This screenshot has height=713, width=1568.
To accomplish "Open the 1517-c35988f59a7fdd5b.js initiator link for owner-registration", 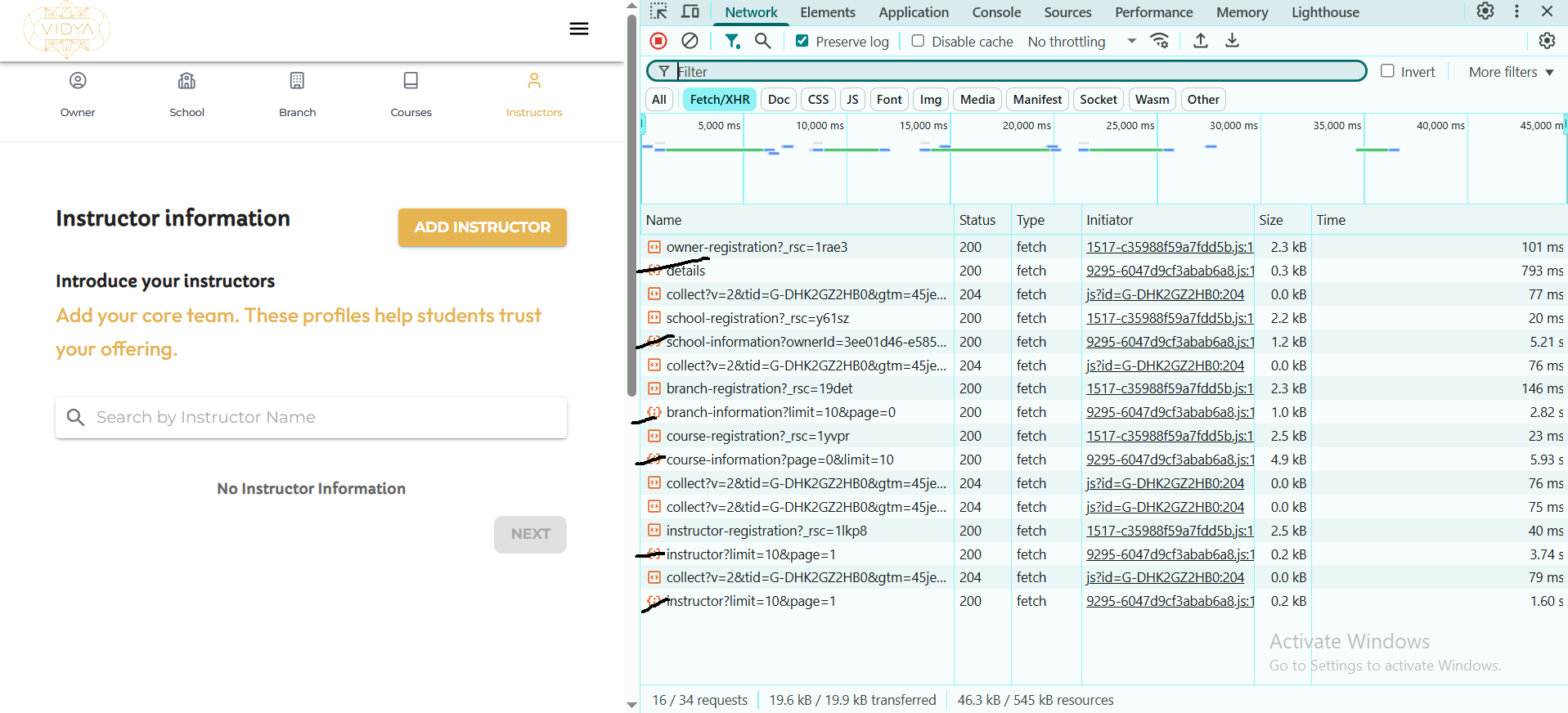I will [1169, 247].
